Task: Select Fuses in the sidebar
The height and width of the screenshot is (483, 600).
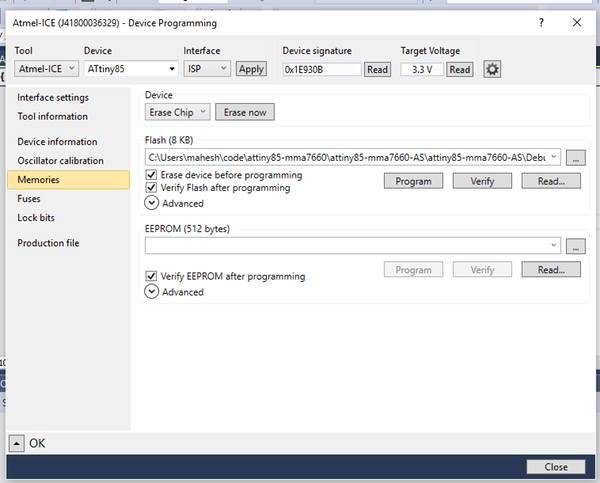Action: click(x=29, y=199)
